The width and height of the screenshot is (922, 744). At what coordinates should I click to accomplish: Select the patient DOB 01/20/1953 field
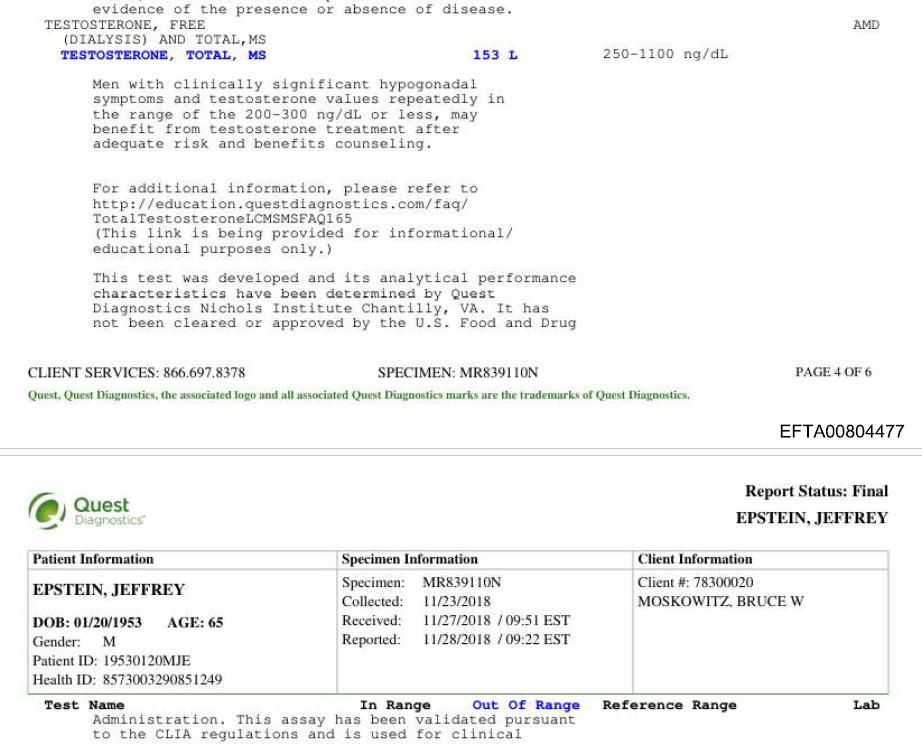click(x=87, y=622)
